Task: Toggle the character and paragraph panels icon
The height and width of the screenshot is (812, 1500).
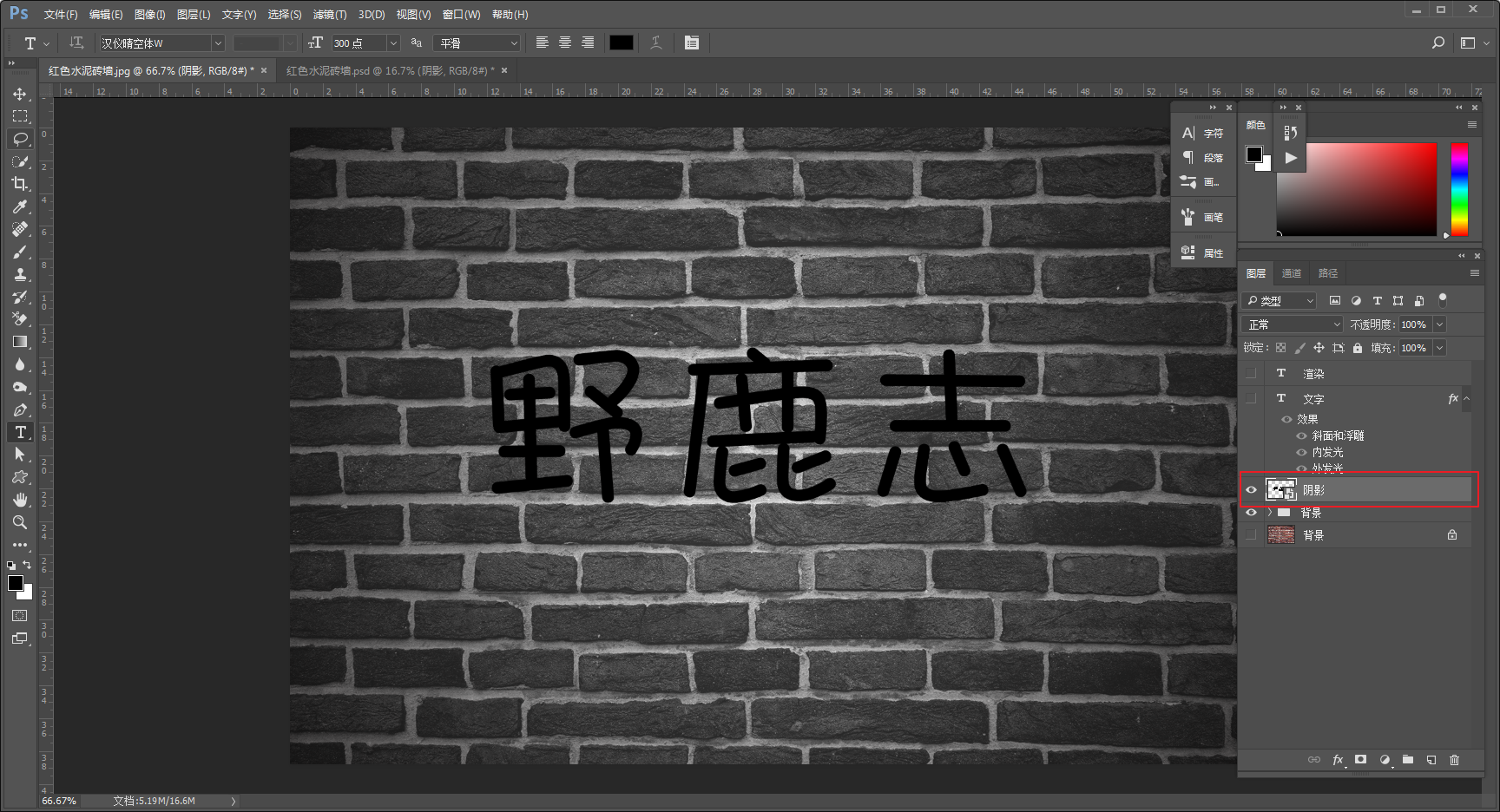Action: (692, 43)
